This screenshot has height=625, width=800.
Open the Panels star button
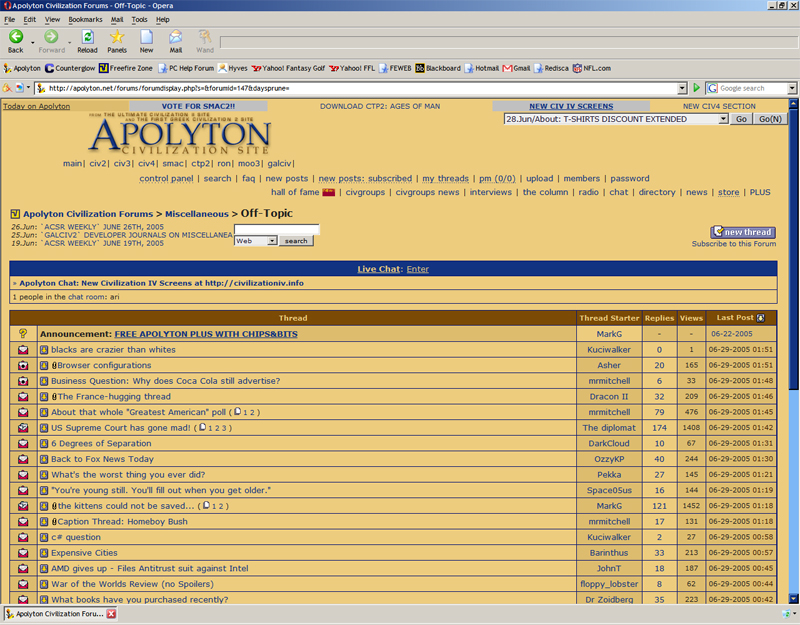[x=117, y=41]
